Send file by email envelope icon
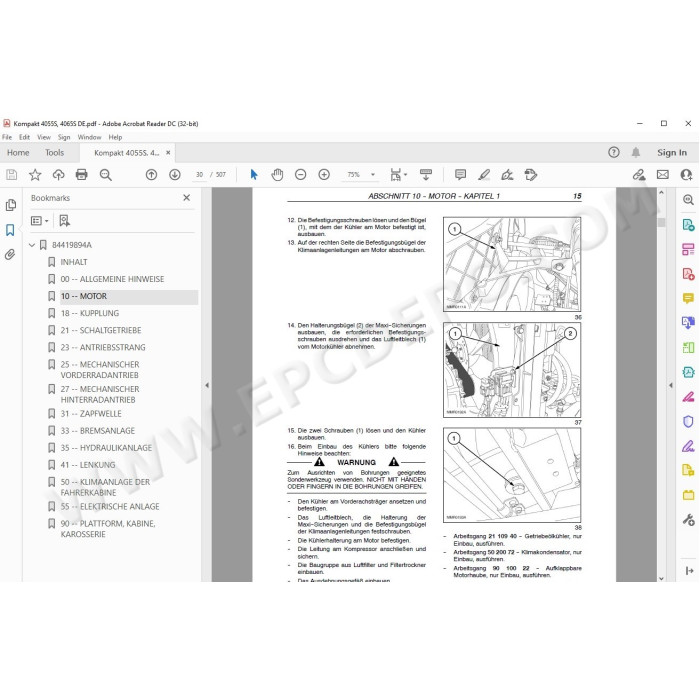Image resolution: width=700 pixels, height=700 pixels. pos(662,175)
